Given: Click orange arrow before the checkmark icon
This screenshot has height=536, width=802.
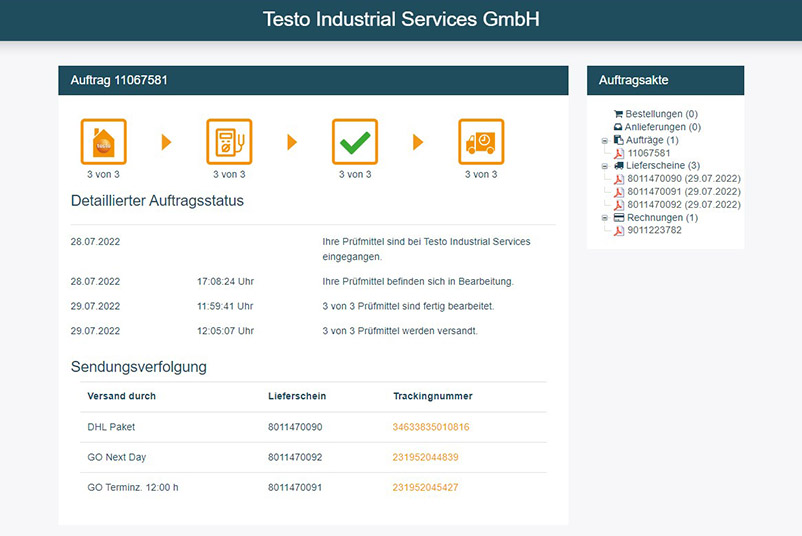Looking at the screenshot, I should click(x=292, y=142).
